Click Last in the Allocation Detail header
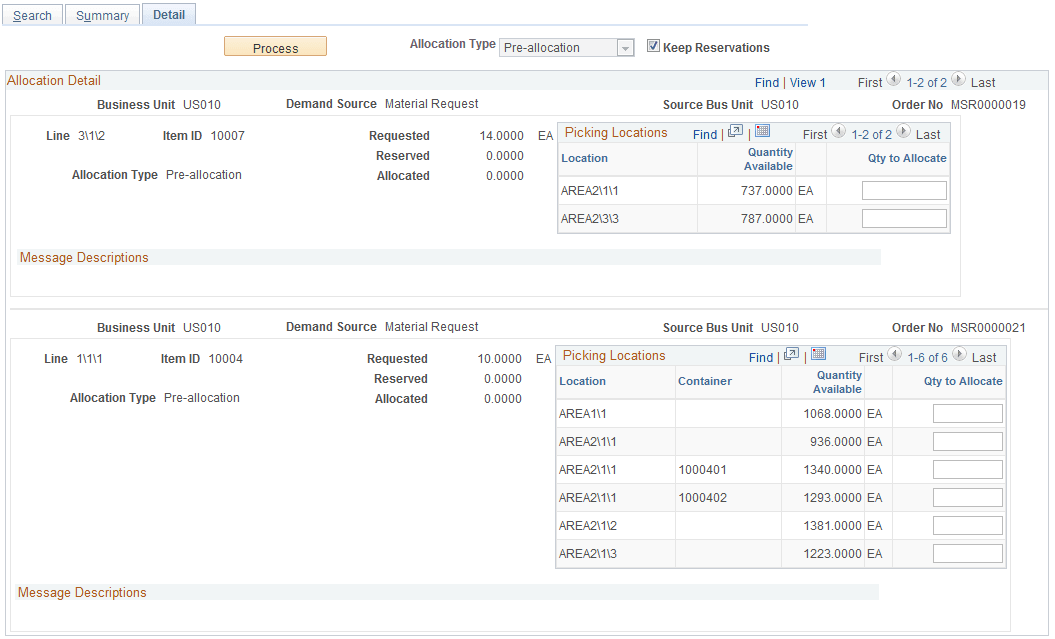Viewport: 1055px width, 639px height. (x=984, y=82)
